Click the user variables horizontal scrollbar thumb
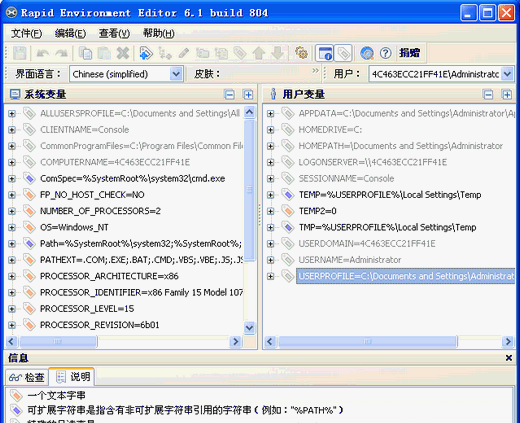 tap(367, 341)
